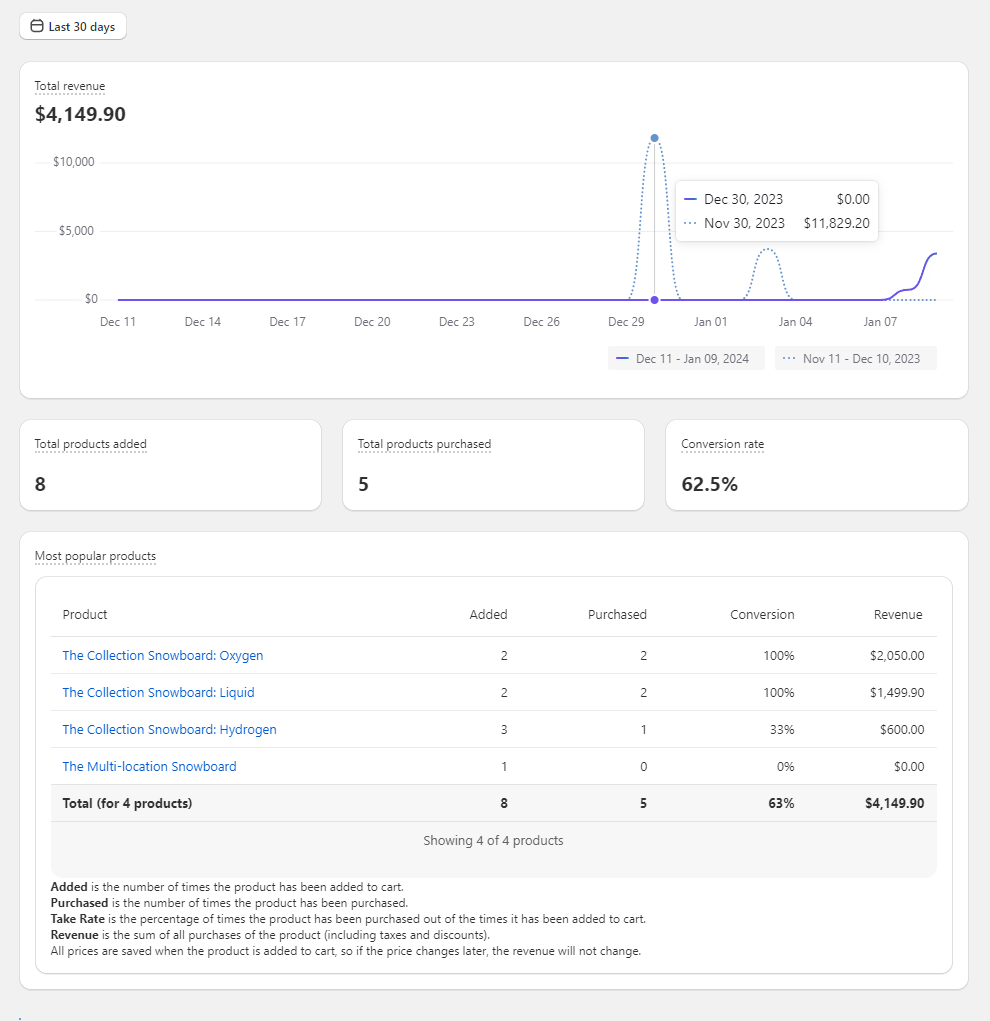Click the Total revenue label

(70, 86)
